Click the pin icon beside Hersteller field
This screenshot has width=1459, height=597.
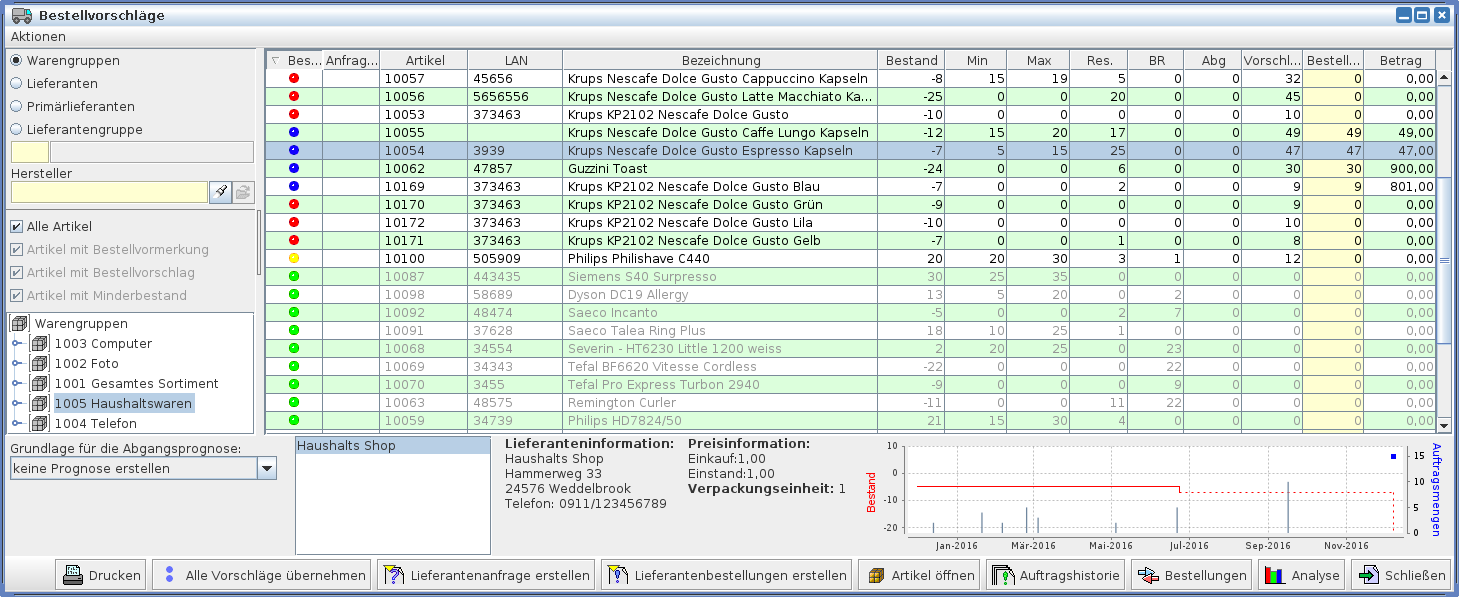tap(220, 192)
